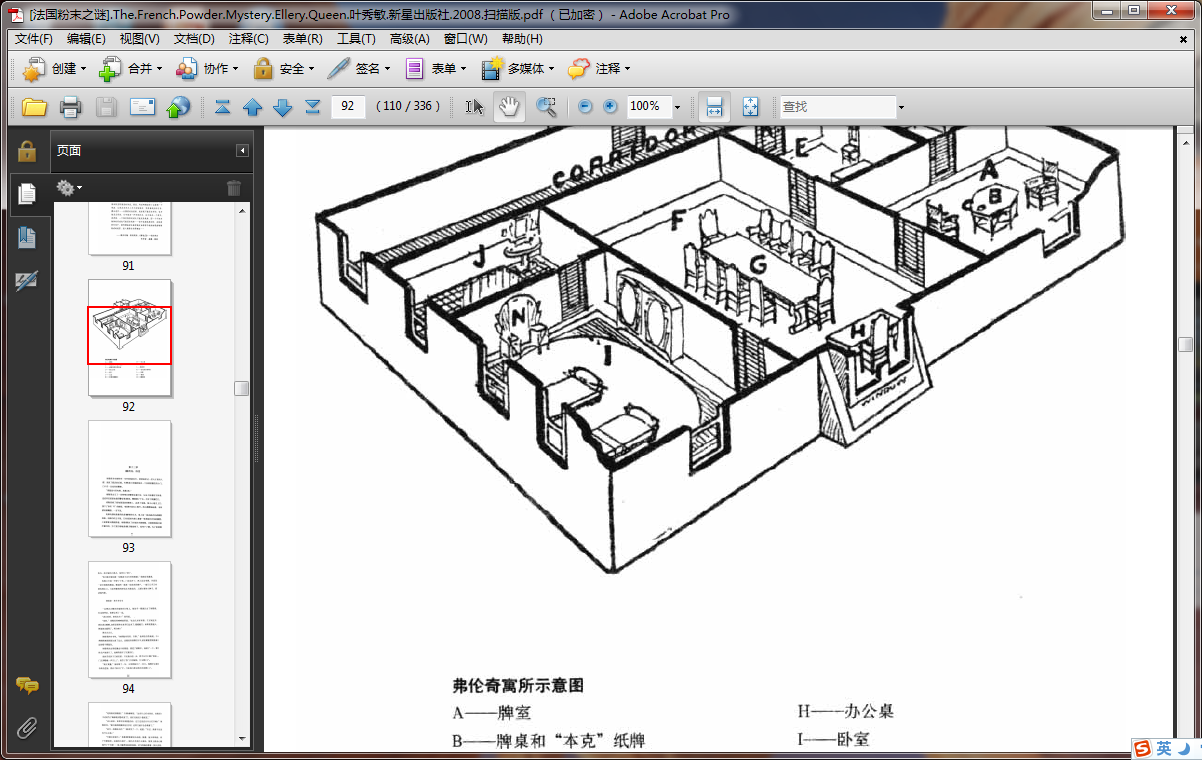Toggle scrolling page fit-width mode

(714, 107)
